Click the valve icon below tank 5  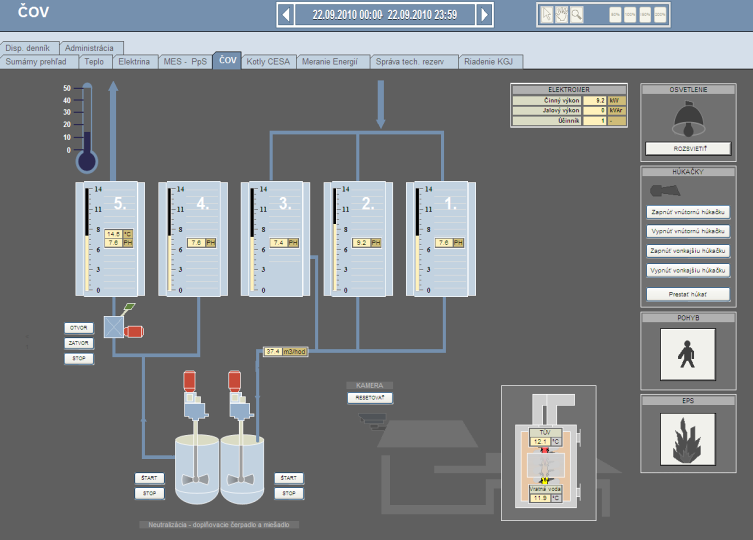point(114,327)
